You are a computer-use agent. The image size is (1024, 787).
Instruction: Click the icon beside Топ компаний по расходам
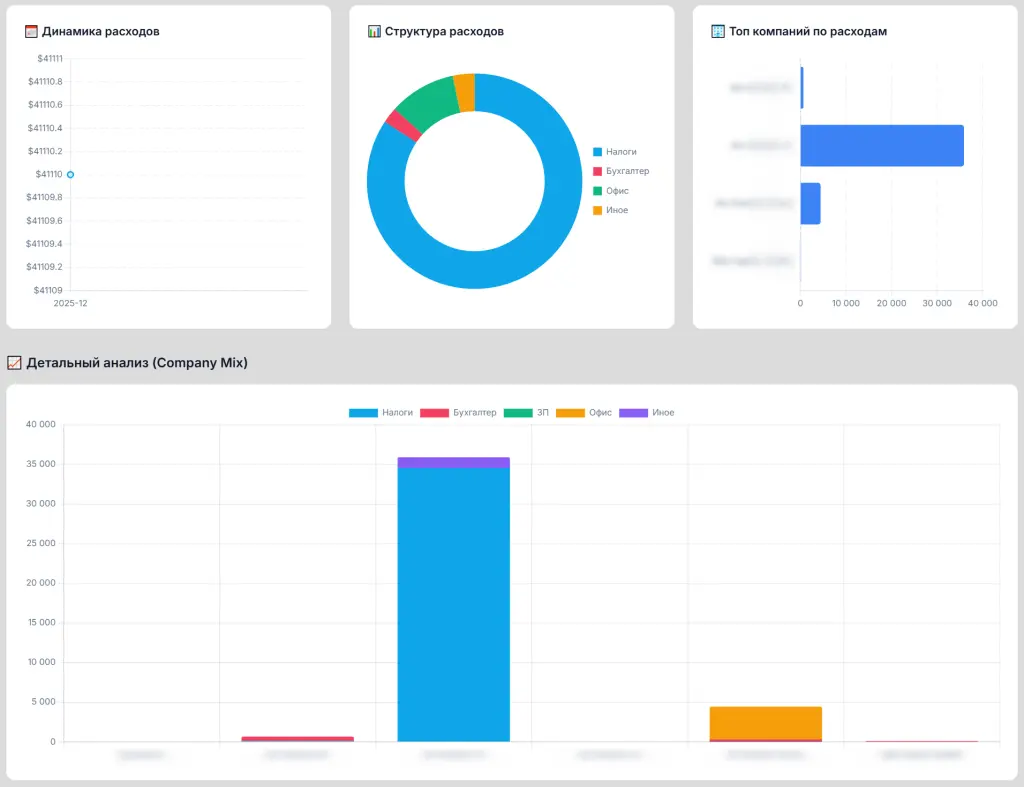click(x=718, y=32)
